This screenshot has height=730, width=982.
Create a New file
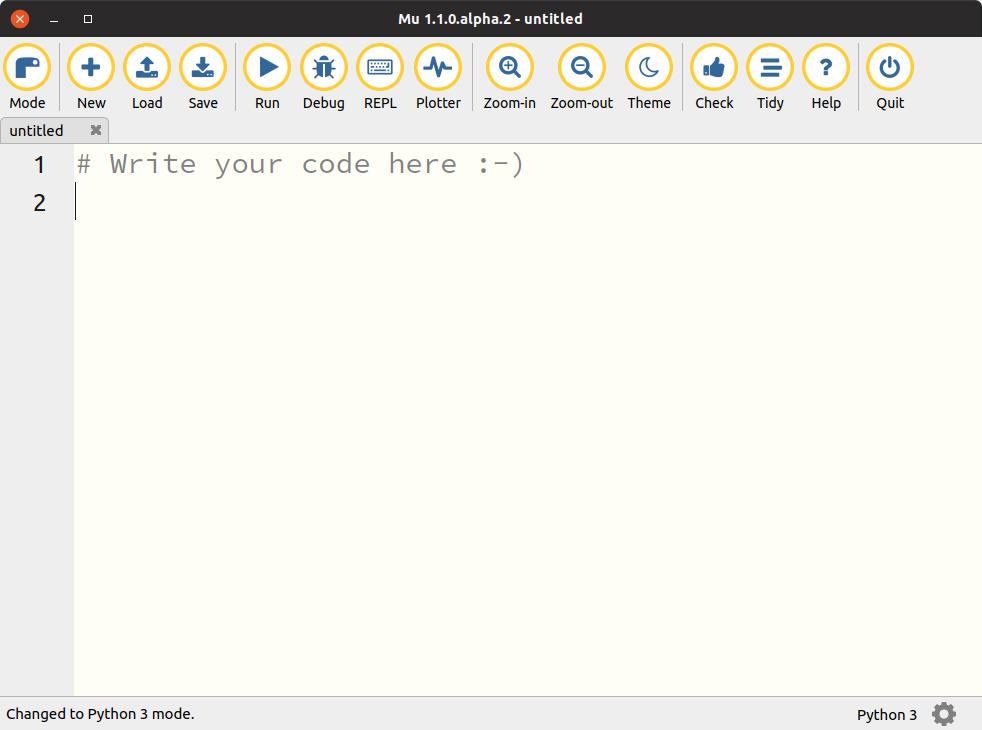pyautogui.click(x=91, y=77)
